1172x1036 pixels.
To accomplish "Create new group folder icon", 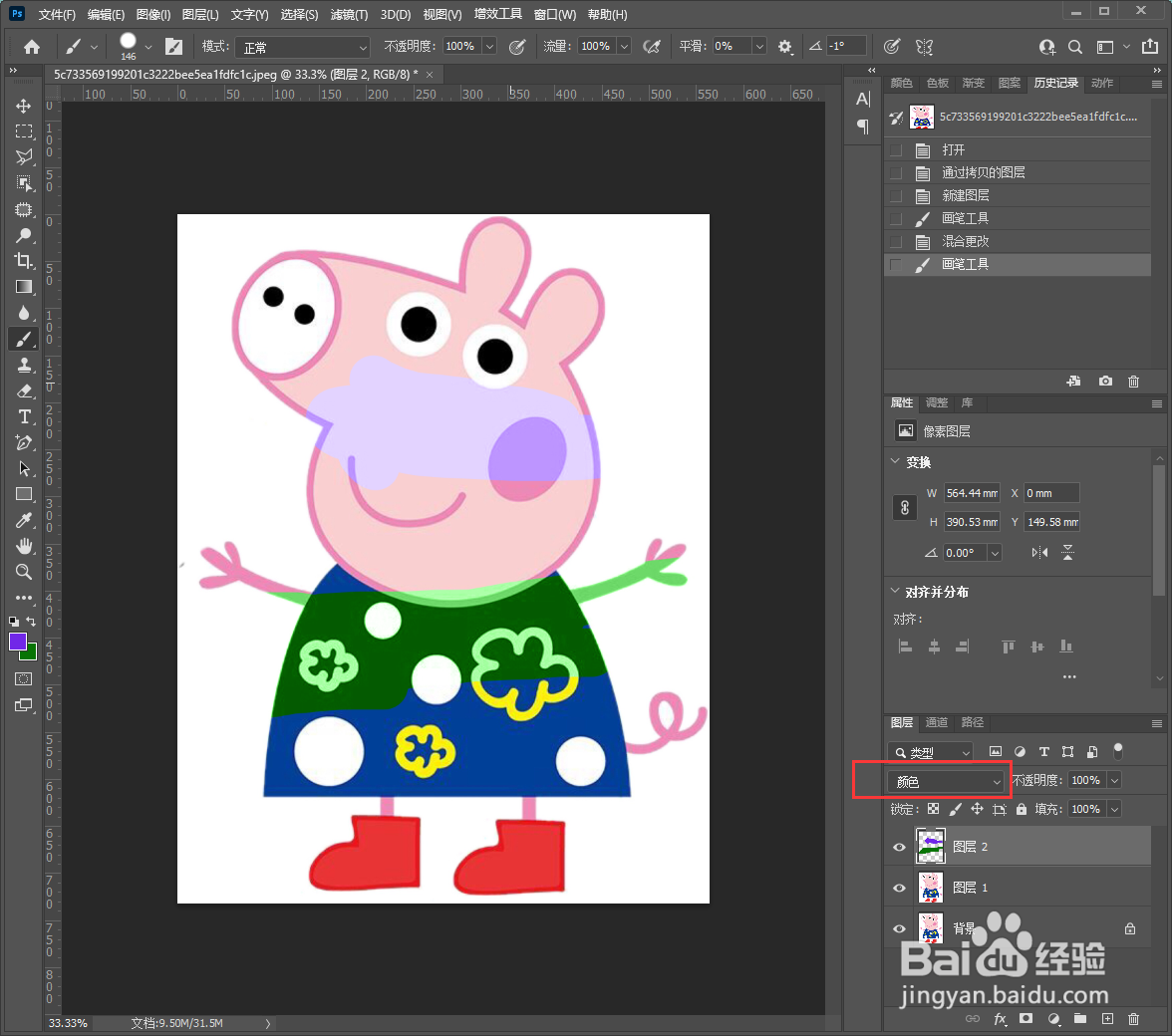I will pyautogui.click(x=1080, y=1019).
